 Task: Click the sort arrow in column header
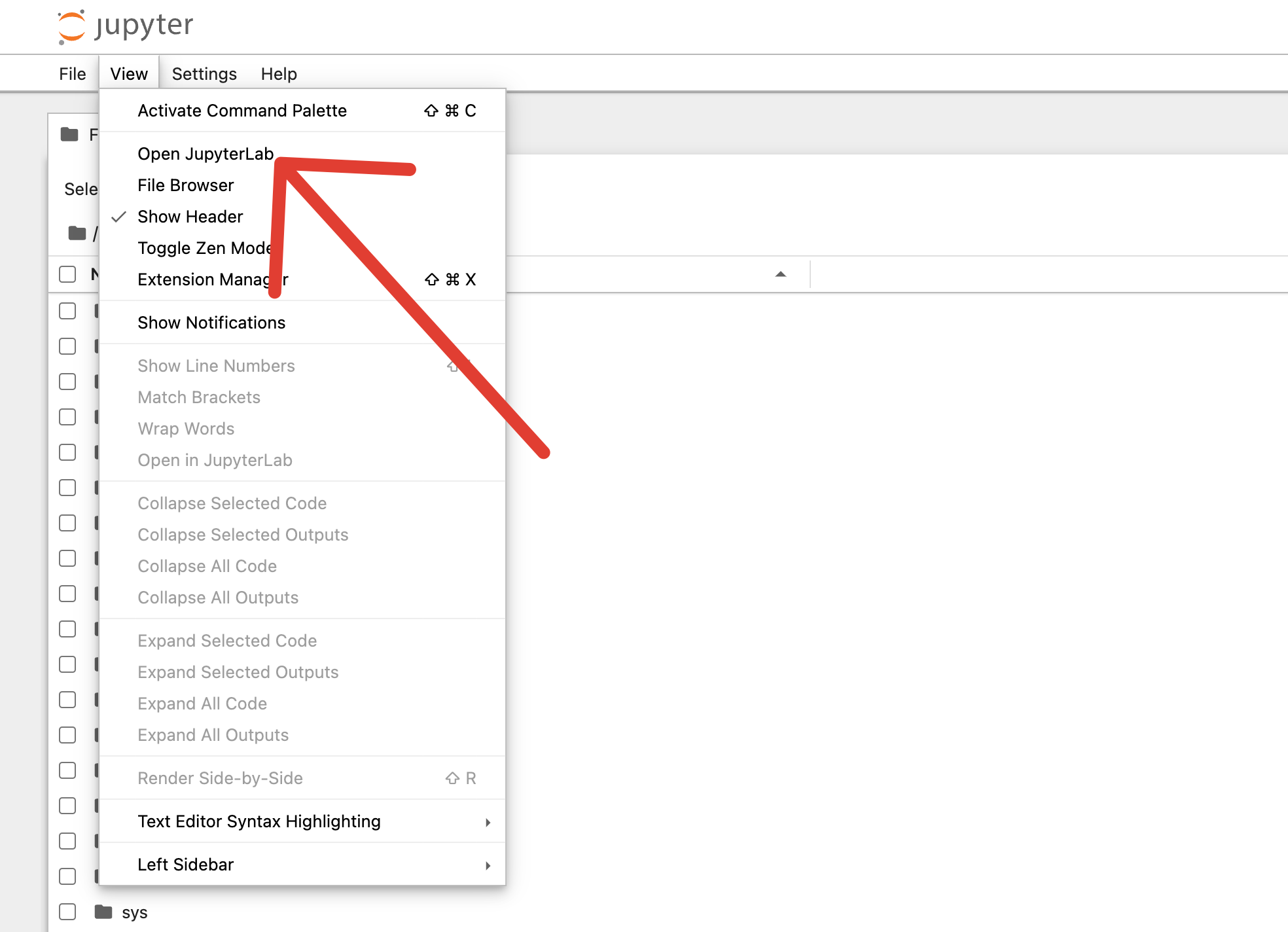780,274
